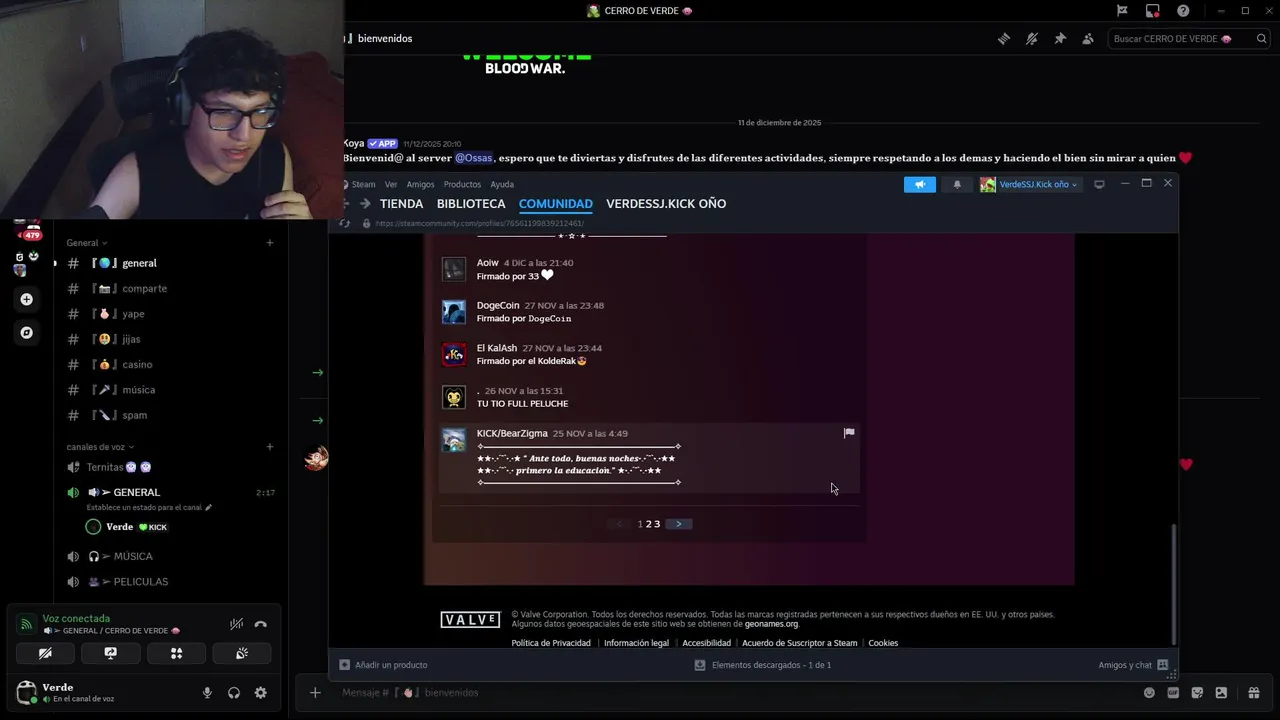Open Acuerdo de Suscriptor a Steam link
Image resolution: width=1280 pixels, height=720 pixels.
click(x=799, y=643)
